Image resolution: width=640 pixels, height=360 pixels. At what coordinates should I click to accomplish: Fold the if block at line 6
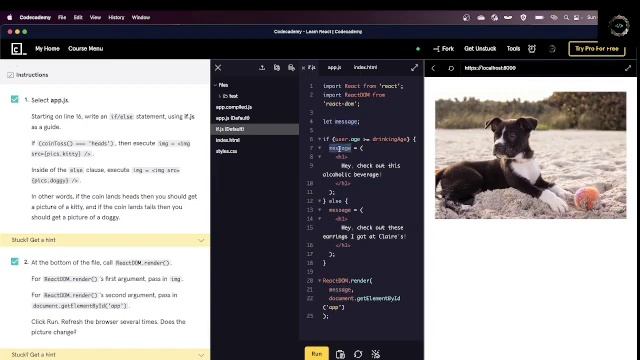click(x=320, y=139)
